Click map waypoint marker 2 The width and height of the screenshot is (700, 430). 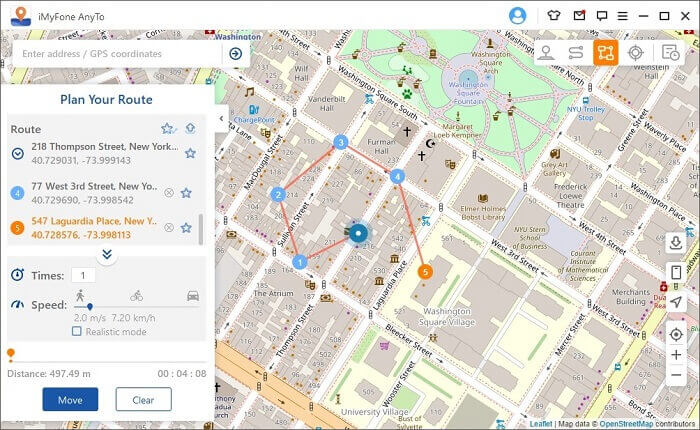[x=278, y=194]
